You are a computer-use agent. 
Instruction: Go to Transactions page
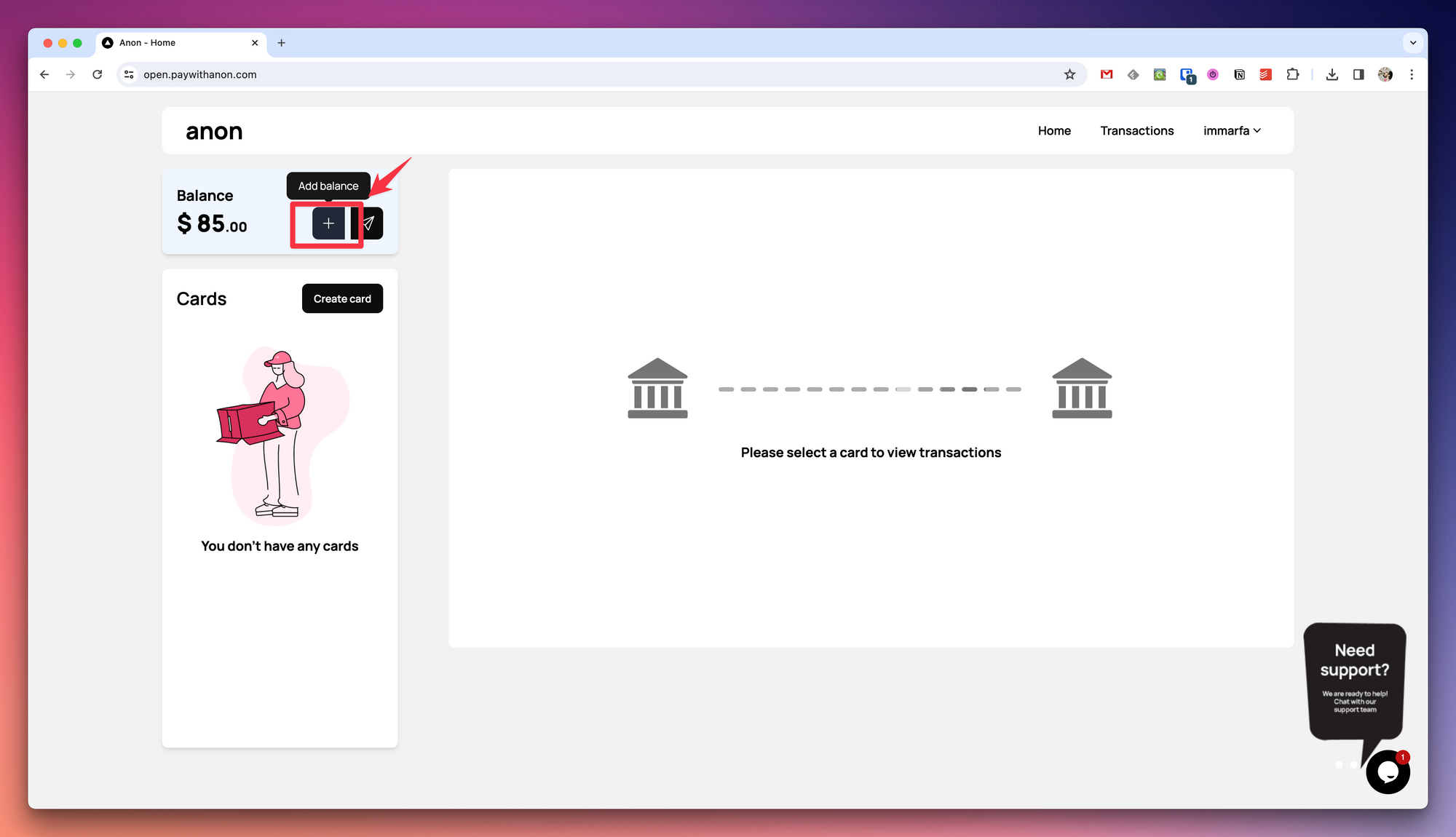pos(1136,131)
